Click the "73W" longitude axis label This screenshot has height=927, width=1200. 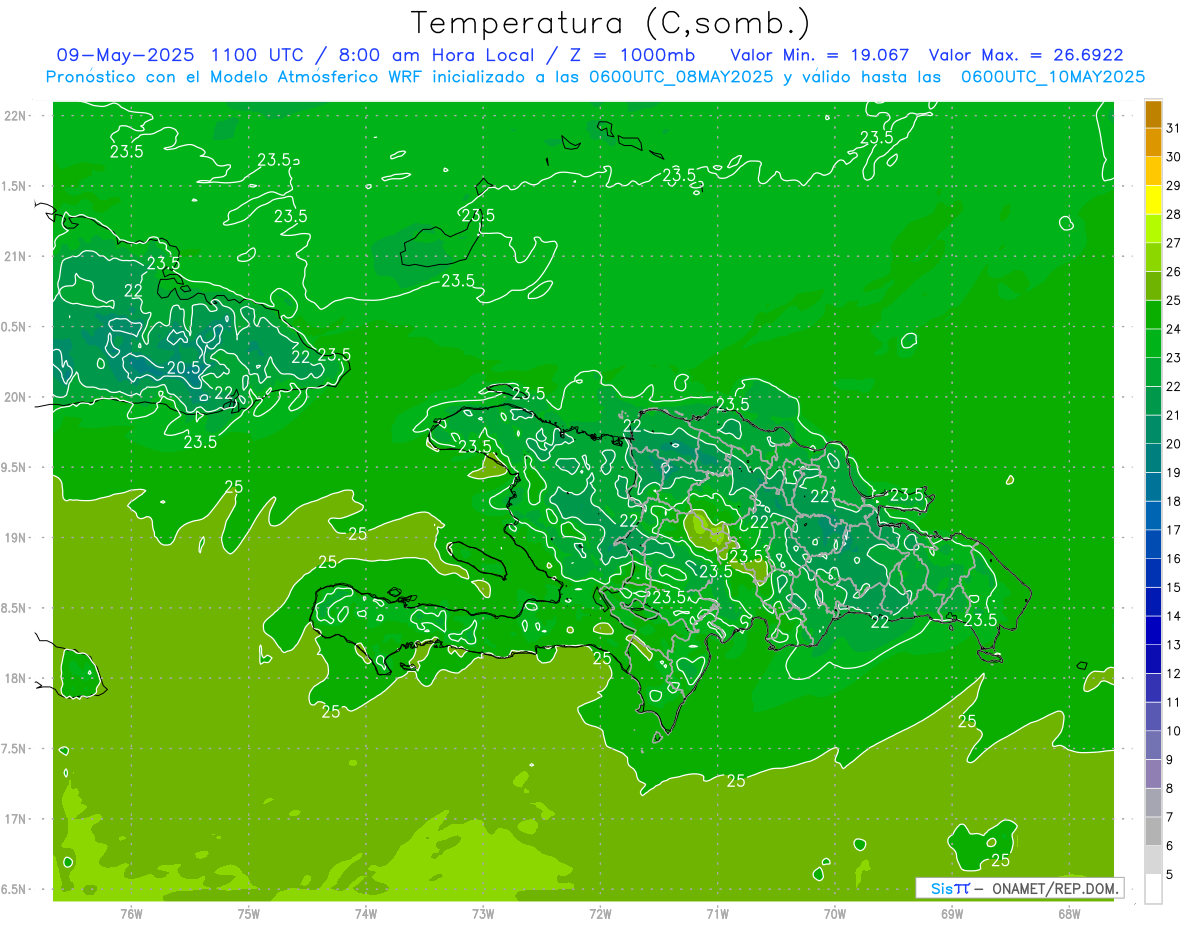click(483, 913)
